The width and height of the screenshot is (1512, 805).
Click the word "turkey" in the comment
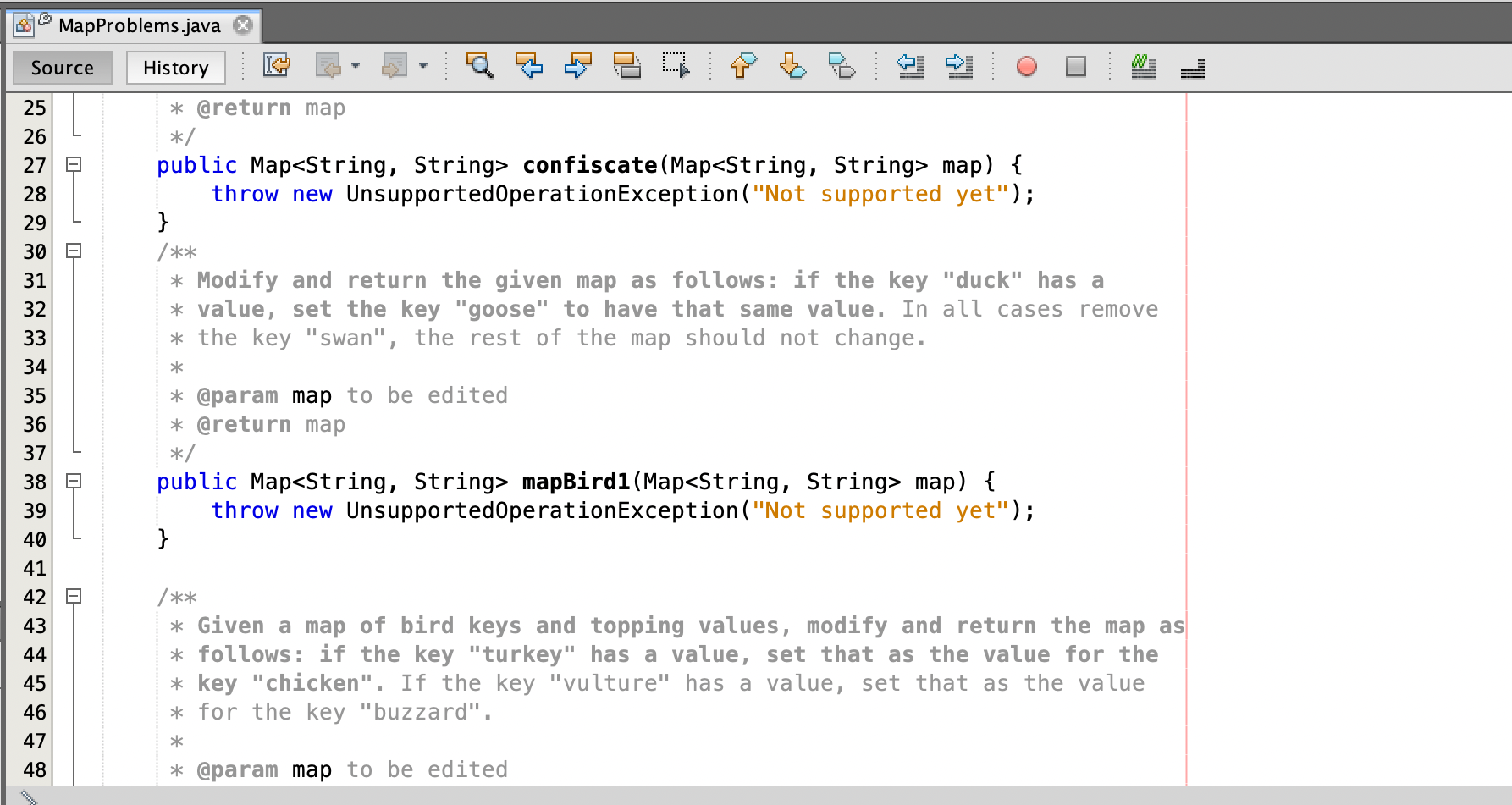[x=522, y=654]
